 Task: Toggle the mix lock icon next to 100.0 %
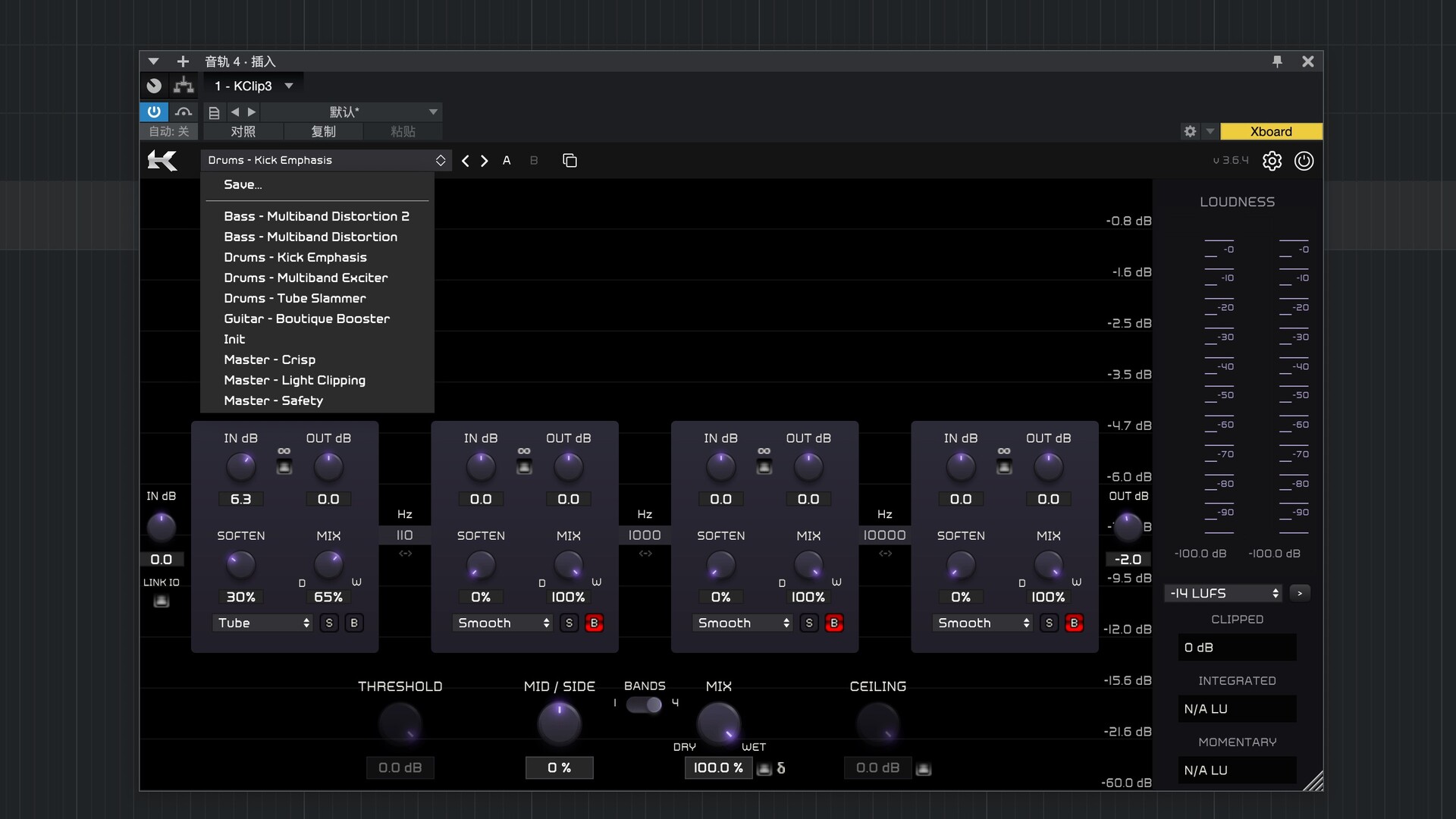[x=764, y=769]
